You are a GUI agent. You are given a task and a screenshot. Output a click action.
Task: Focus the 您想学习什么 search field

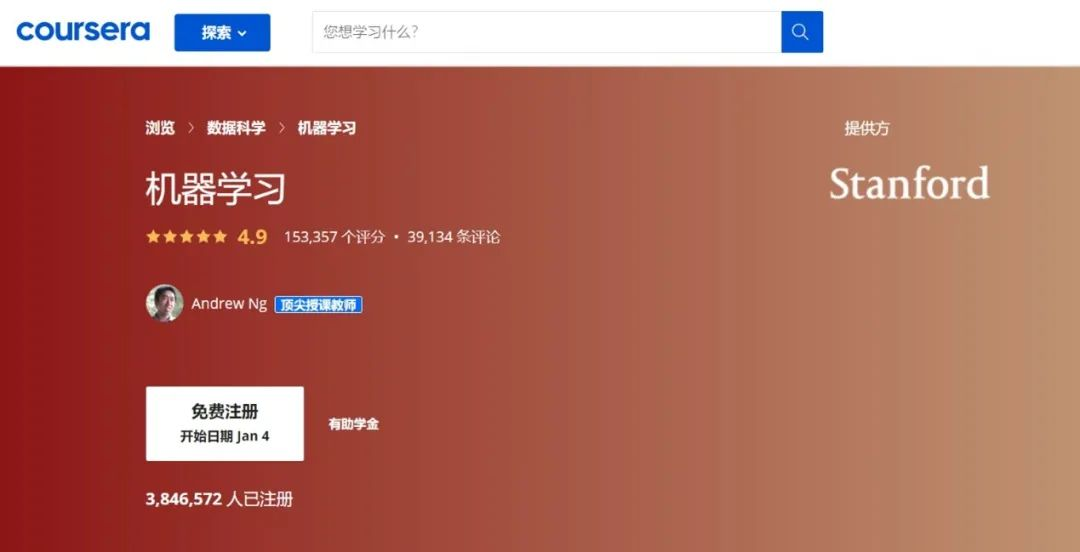[x=547, y=32]
